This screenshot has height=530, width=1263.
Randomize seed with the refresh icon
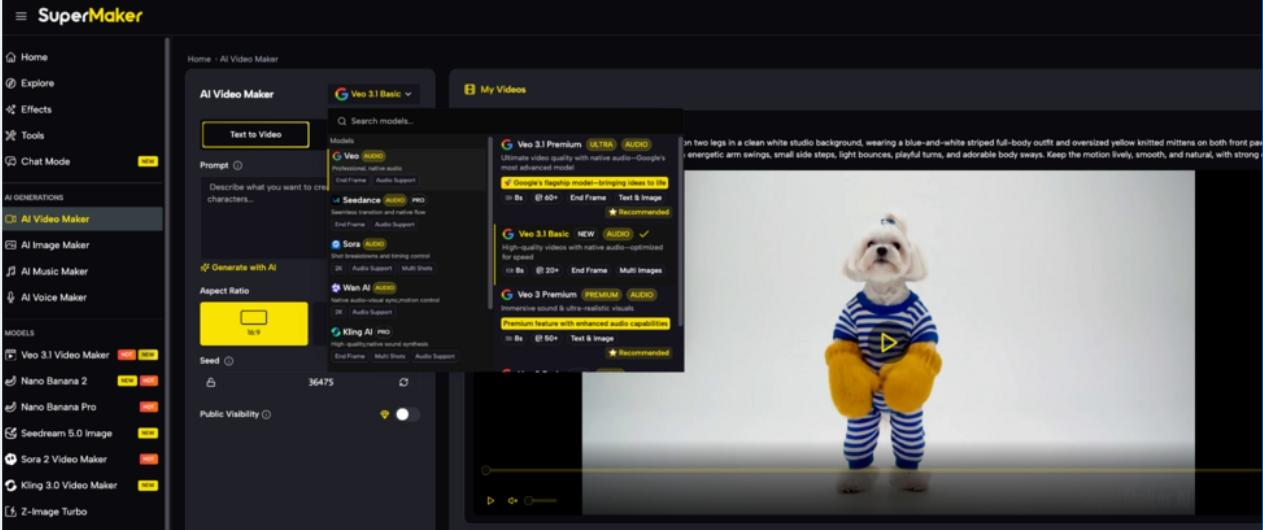click(403, 382)
